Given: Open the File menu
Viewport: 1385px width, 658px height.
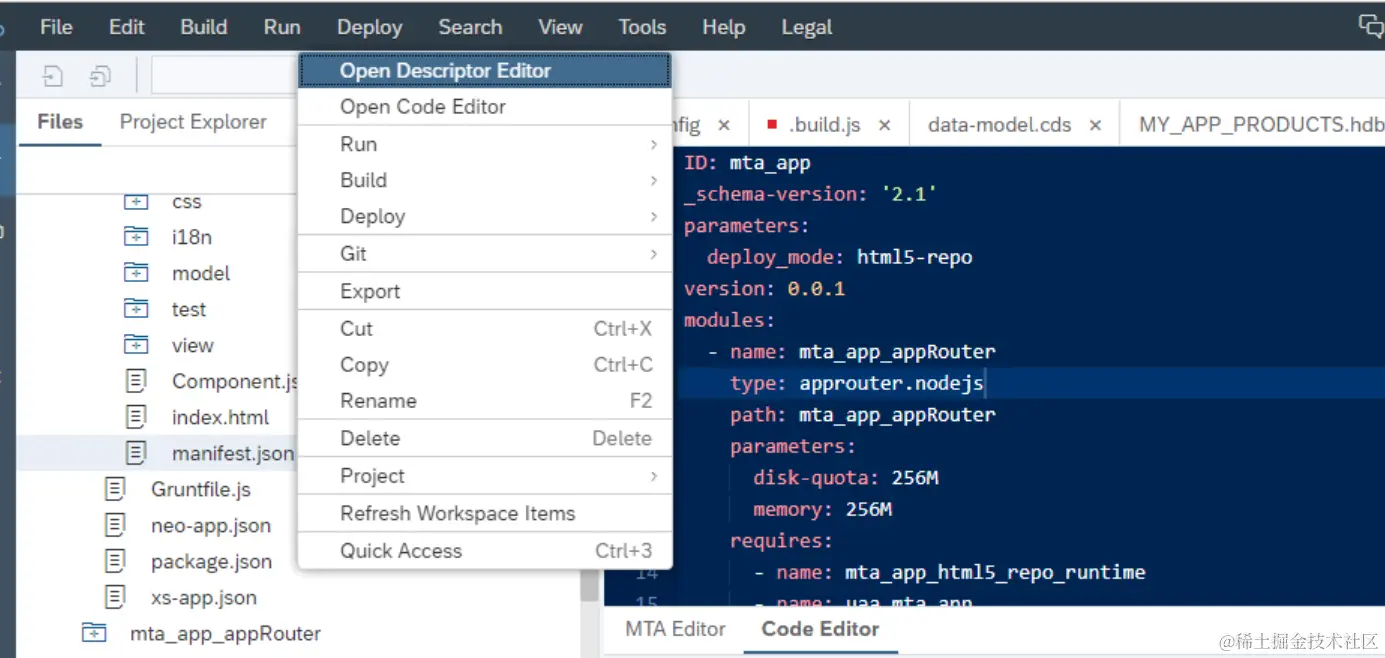Looking at the screenshot, I should pyautogui.click(x=56, y=27).
